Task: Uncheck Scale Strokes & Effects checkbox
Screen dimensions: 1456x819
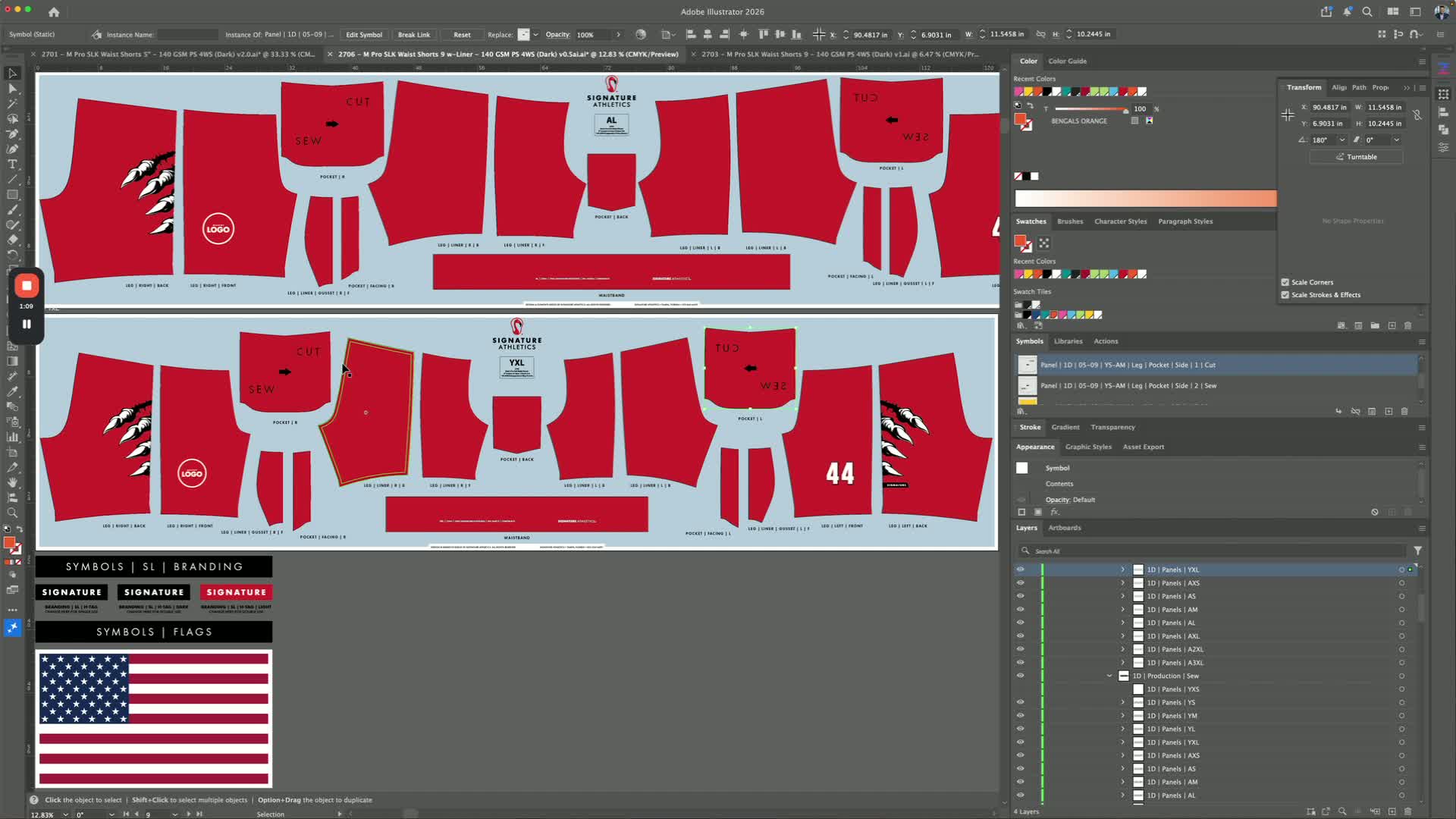Action: click(1285, 295)
